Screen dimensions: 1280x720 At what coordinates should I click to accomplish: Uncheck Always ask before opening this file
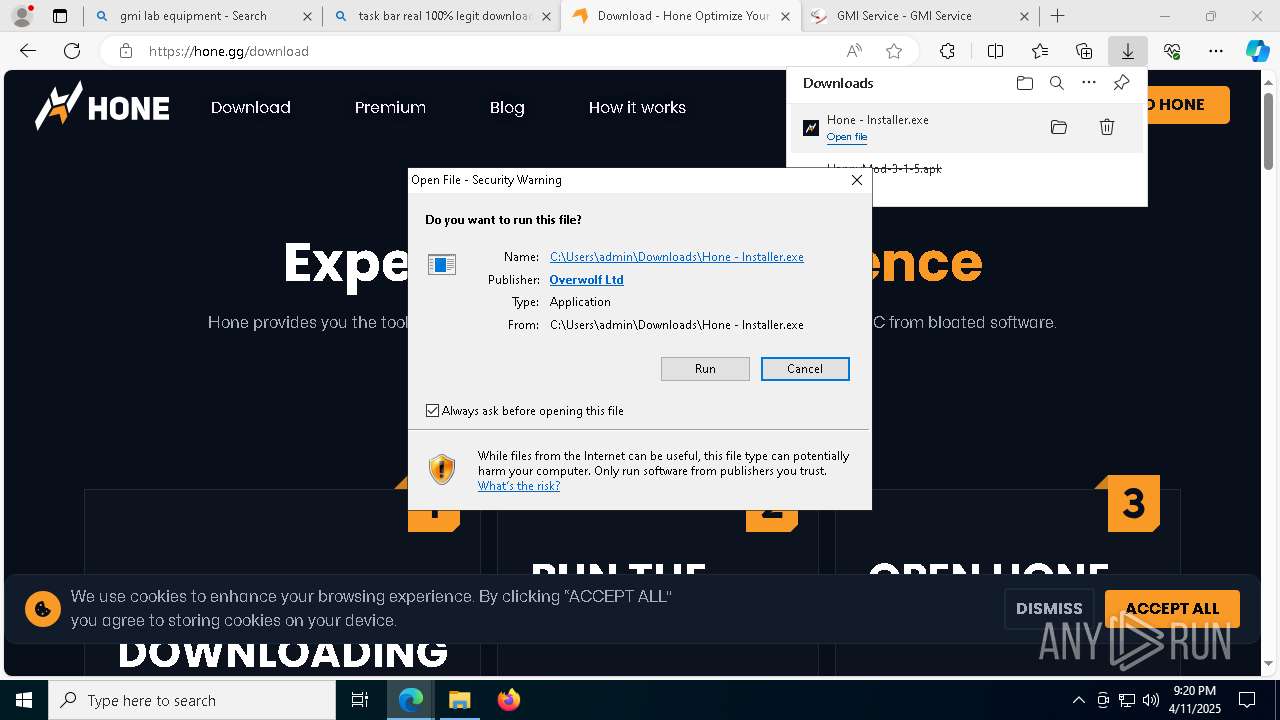(432, 411)
